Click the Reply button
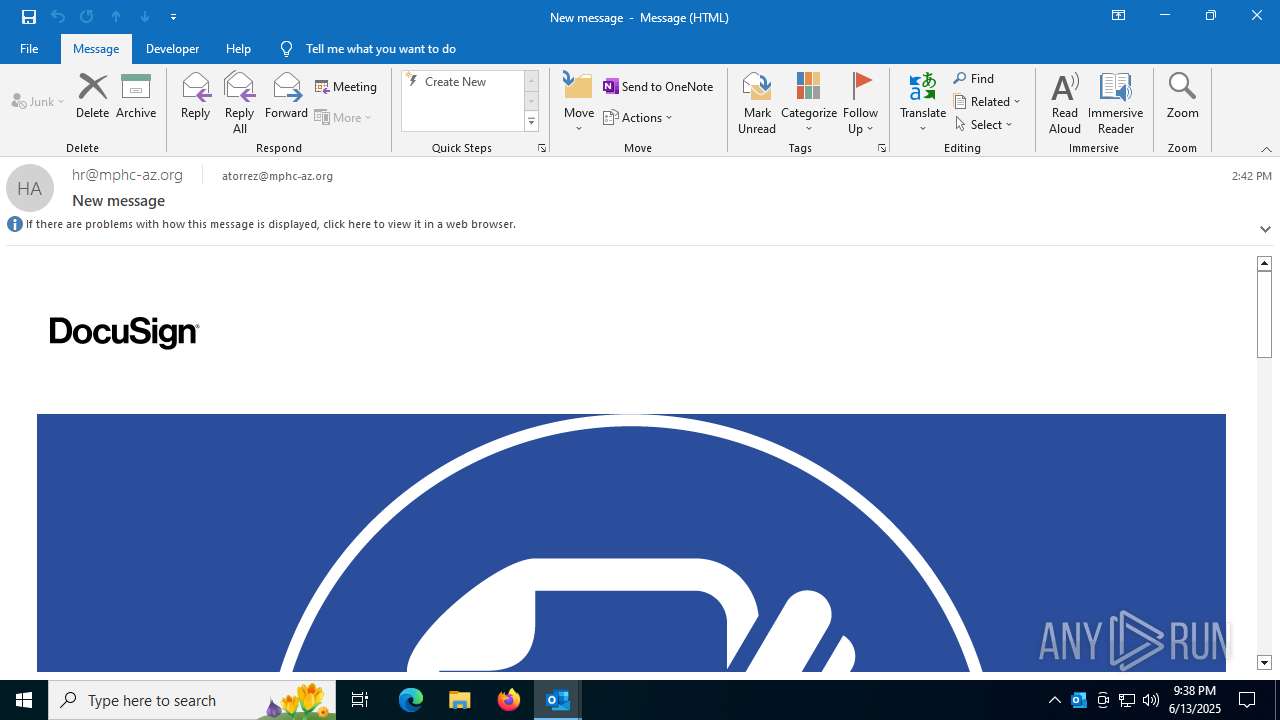1280x720 pixels. coord(196,96)
